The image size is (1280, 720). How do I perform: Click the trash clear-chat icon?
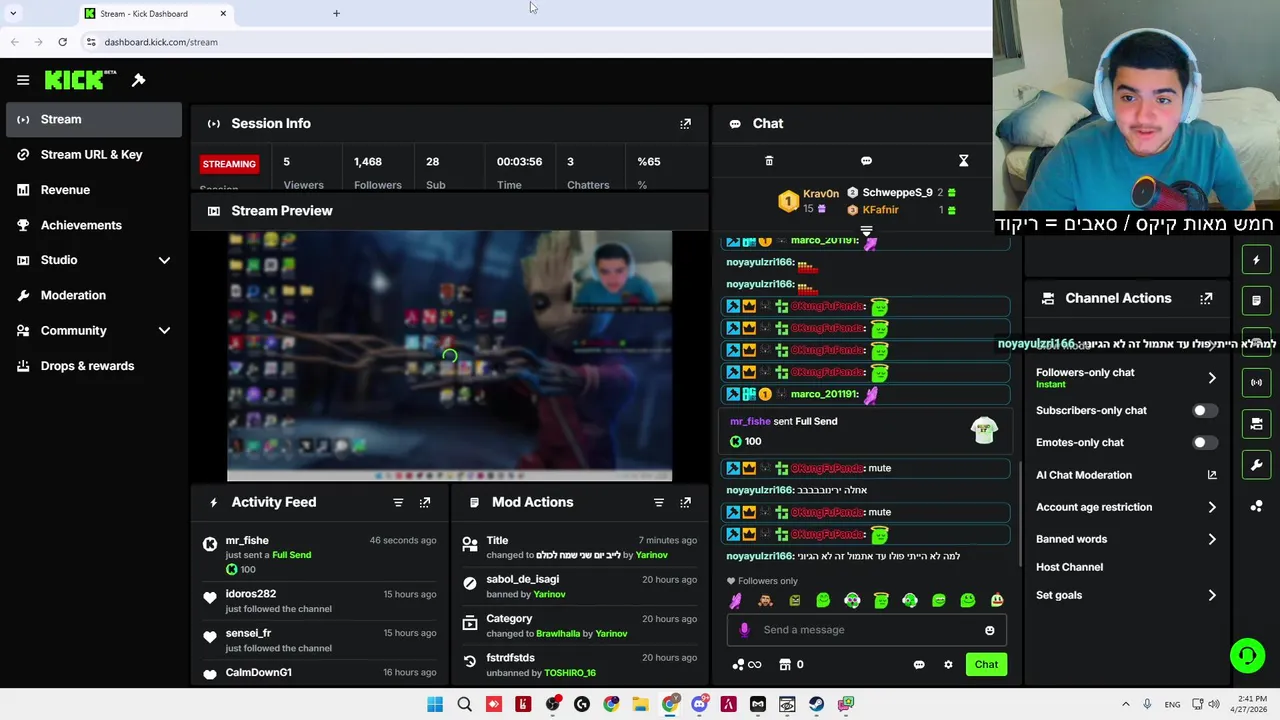click(769, 161)
